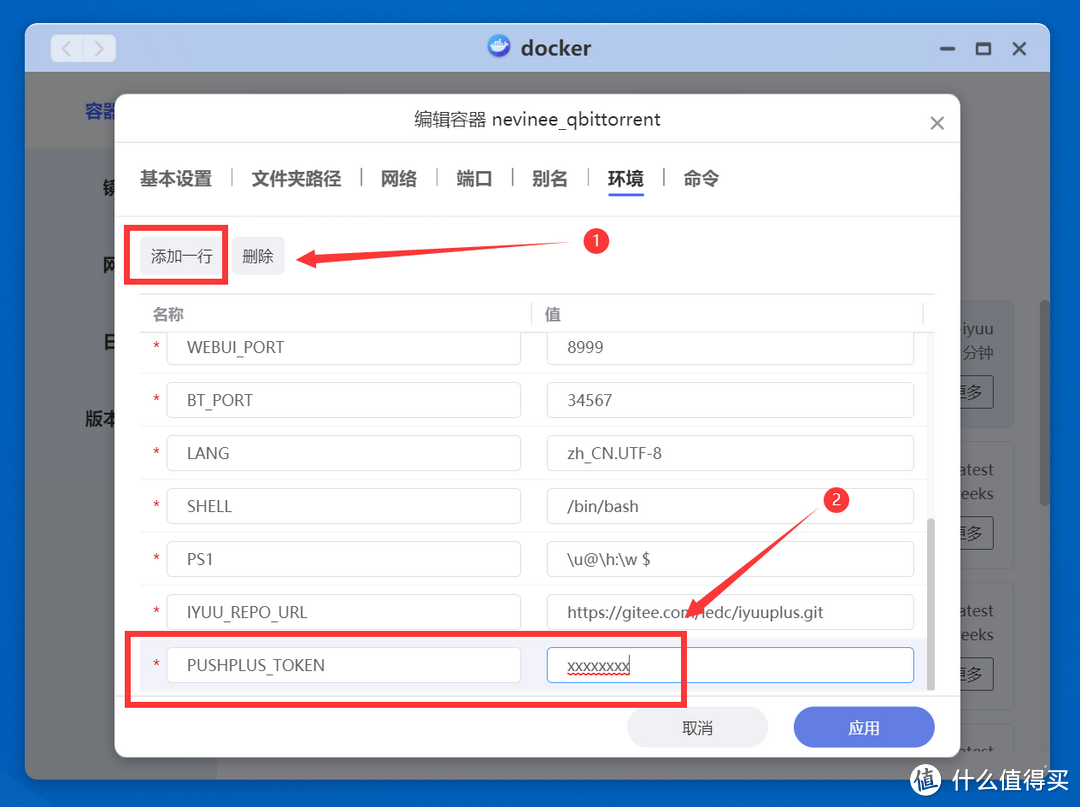Apply changes with the 应用 button
This screenshot has width=1080, height=807.
coord(864,728)
